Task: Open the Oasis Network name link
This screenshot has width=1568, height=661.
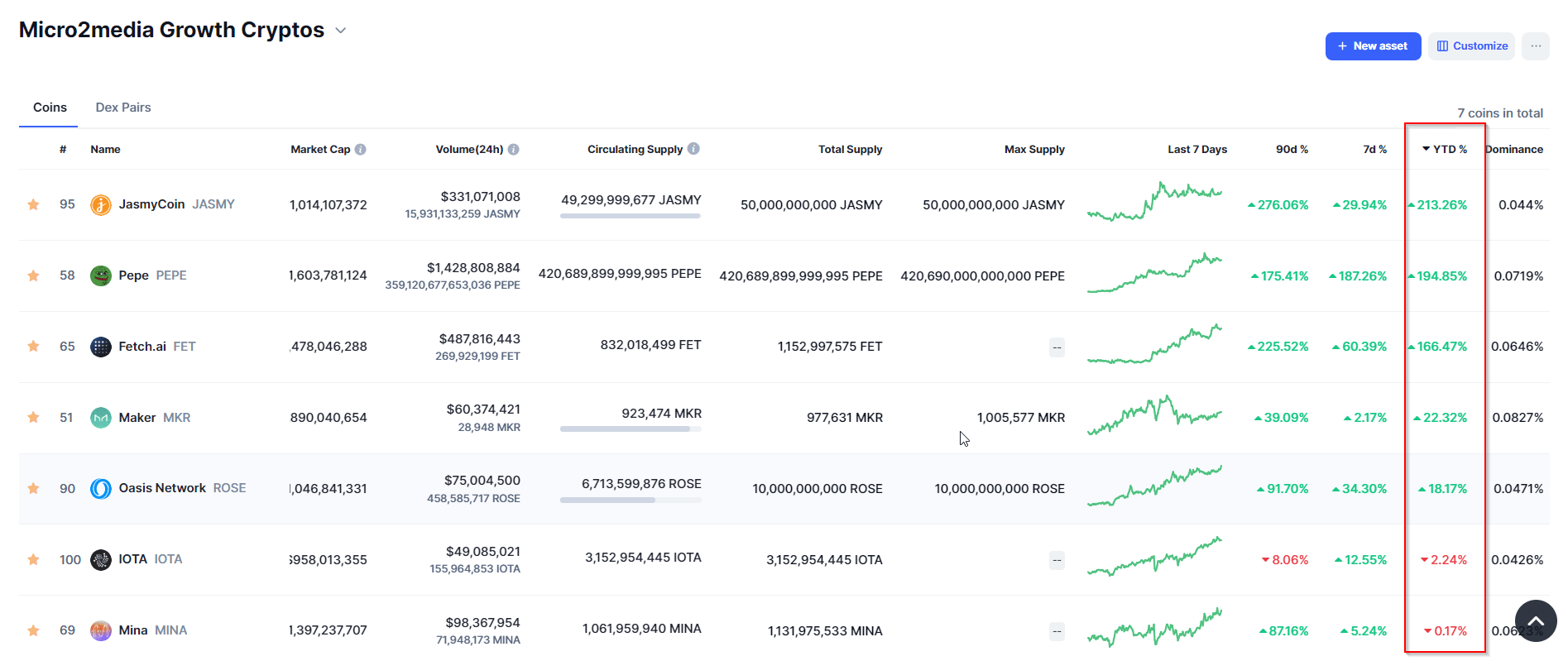Action: pyautogui.click(x=162, y=488)
